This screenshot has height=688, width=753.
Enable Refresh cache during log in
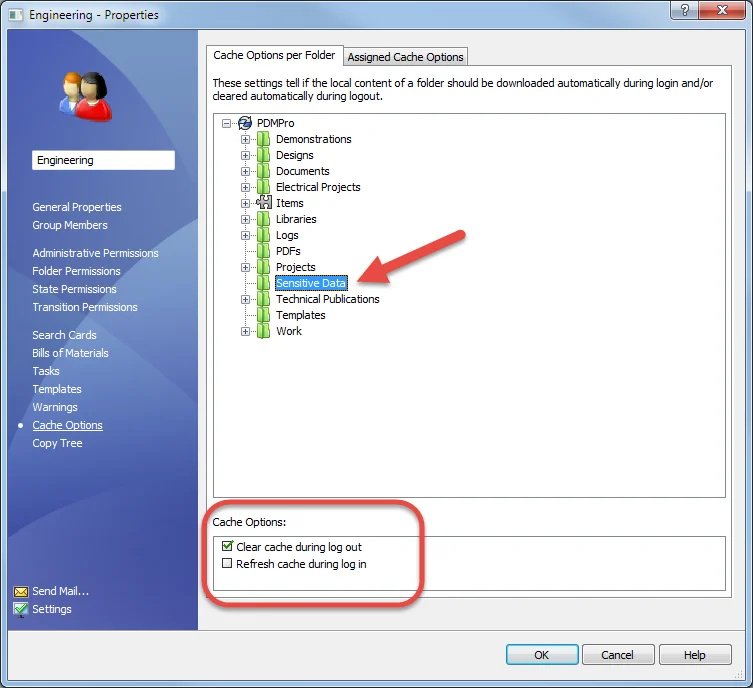pos(227,564)
